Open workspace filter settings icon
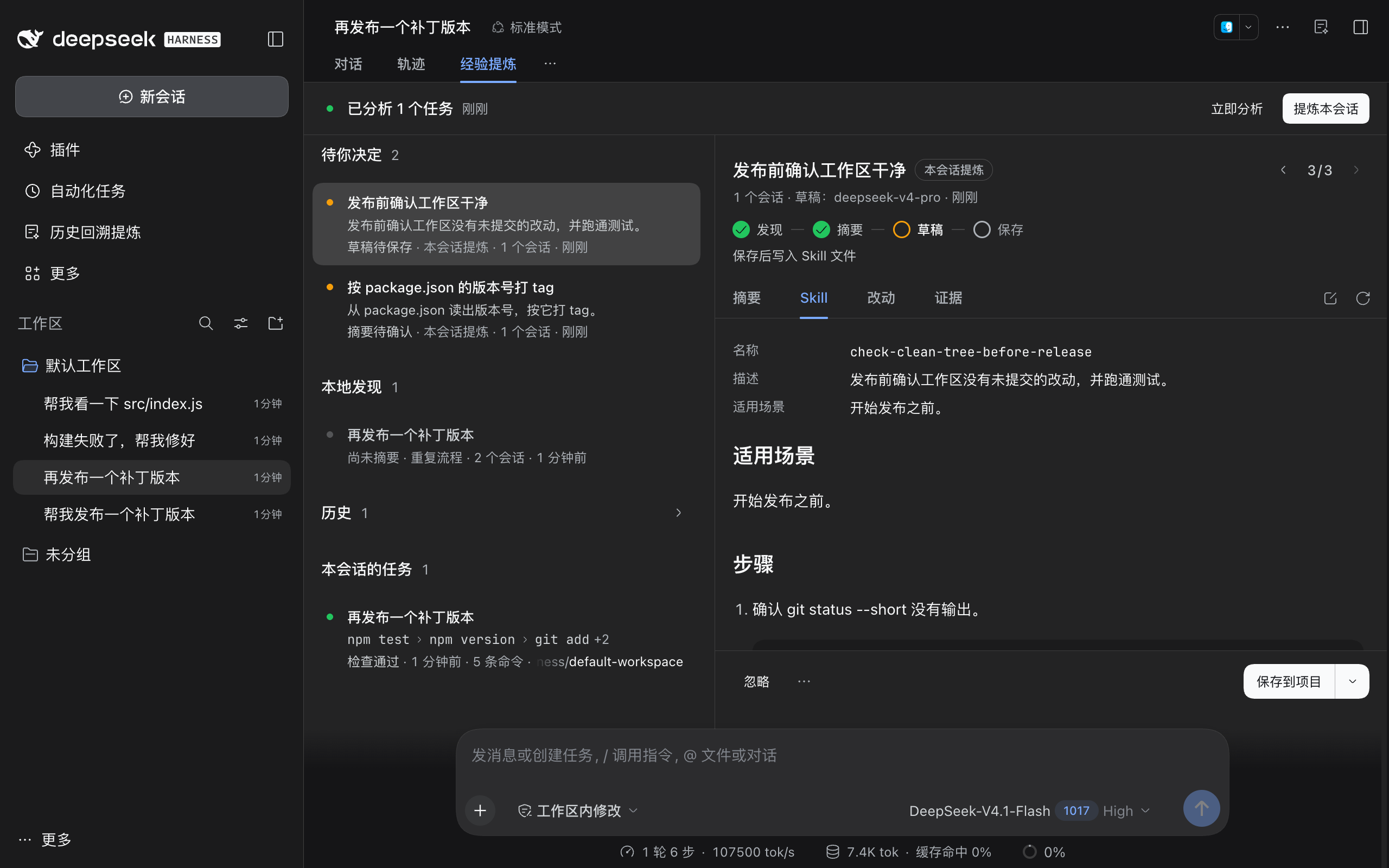 241,323
